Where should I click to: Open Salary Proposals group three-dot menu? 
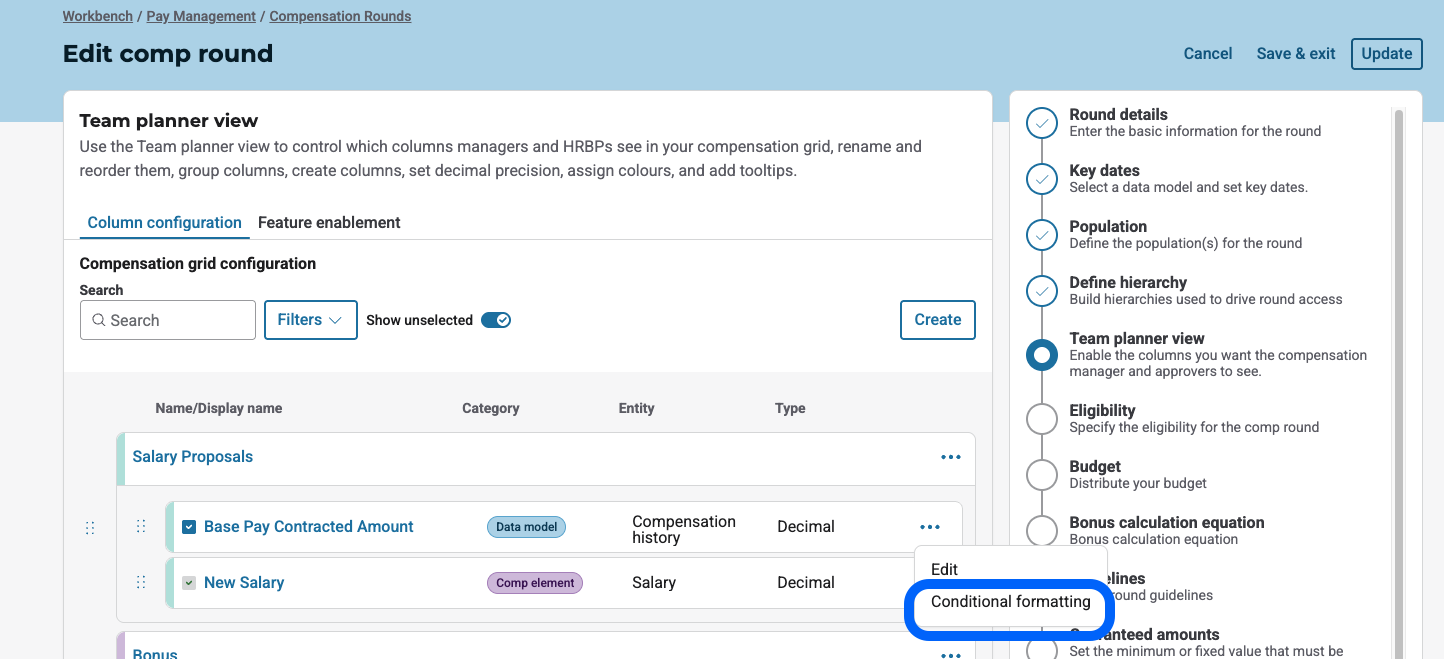(950, 457)
